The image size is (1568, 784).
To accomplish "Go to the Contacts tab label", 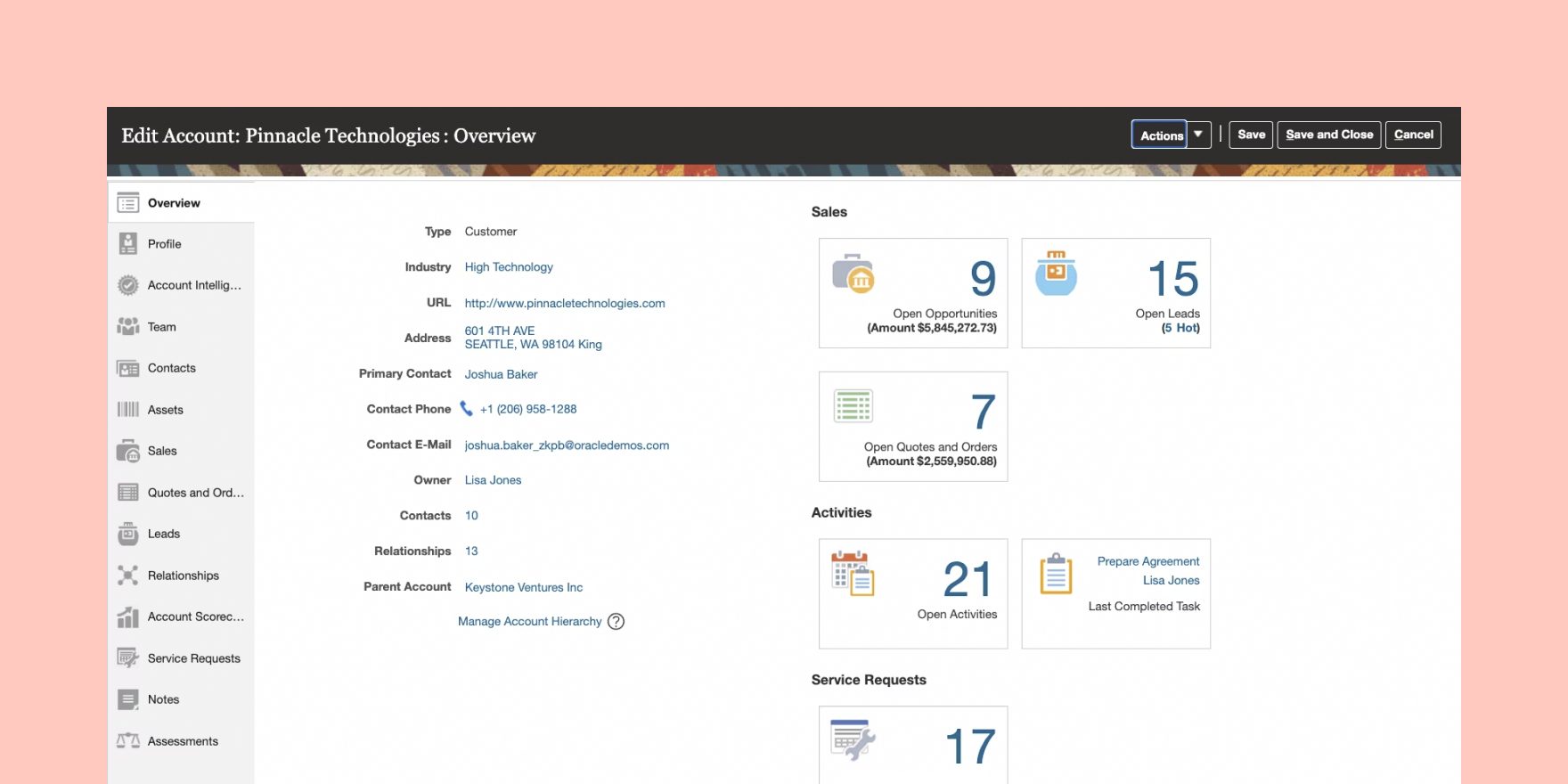I will coord(172,368).
